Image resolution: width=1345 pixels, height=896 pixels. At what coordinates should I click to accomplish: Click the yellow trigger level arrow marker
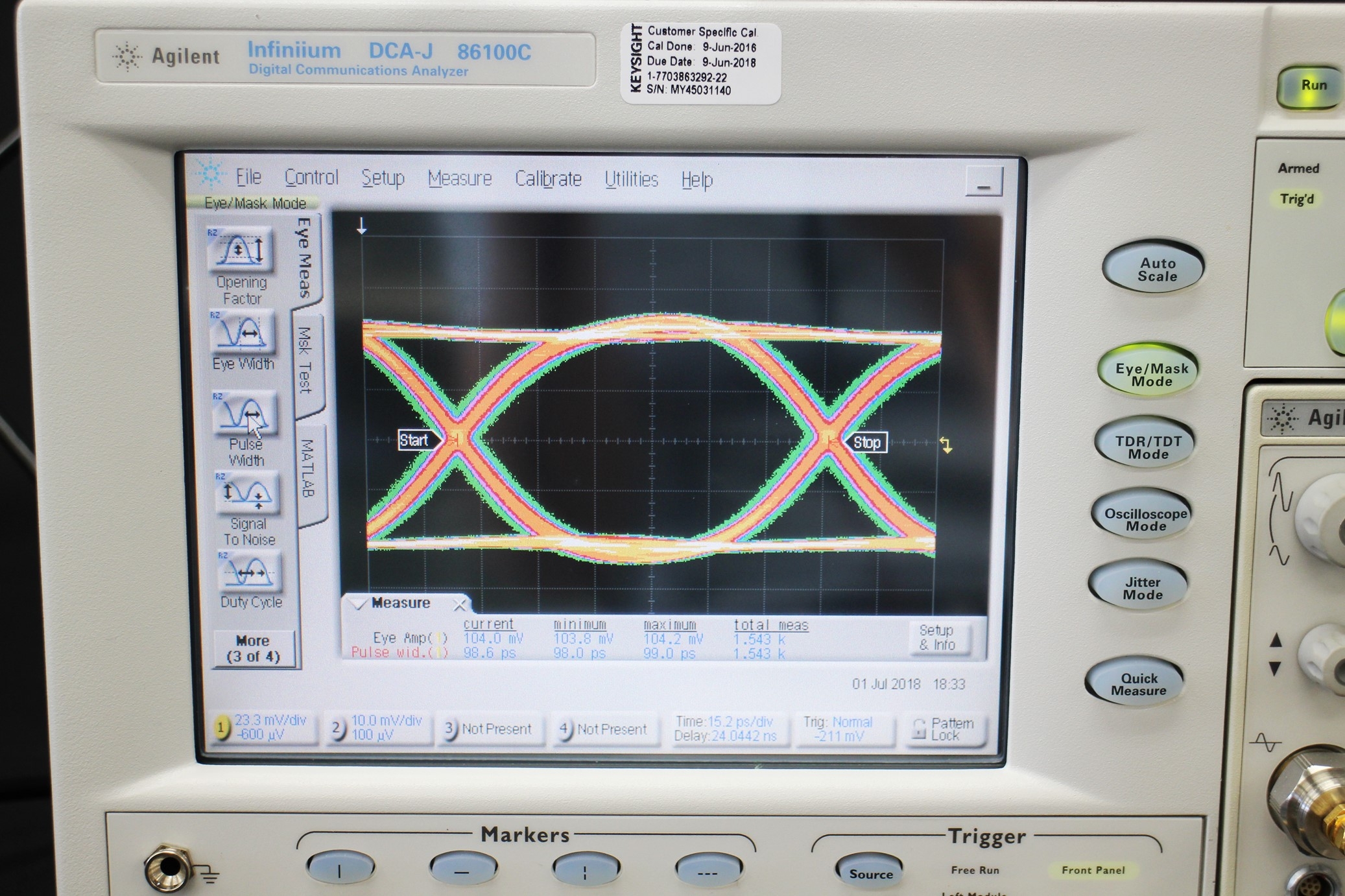[946, 445]
